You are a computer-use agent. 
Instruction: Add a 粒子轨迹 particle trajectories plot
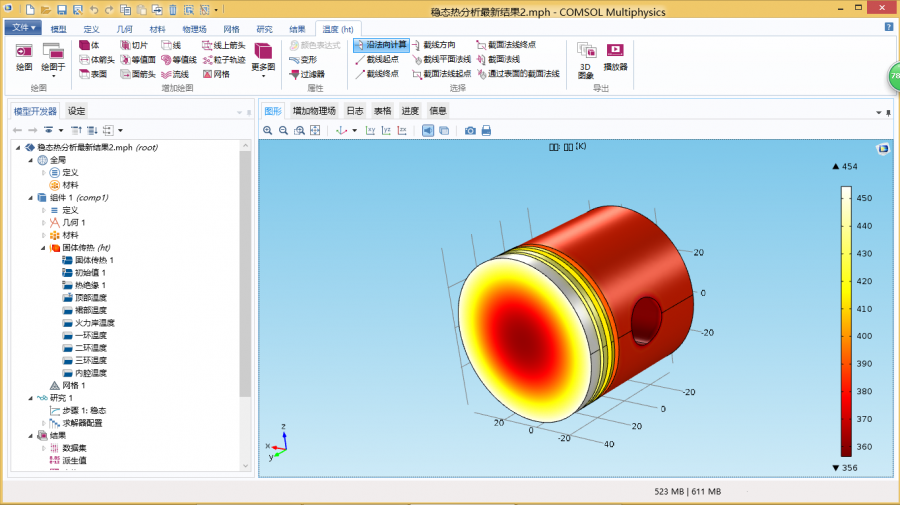[224, 59]
